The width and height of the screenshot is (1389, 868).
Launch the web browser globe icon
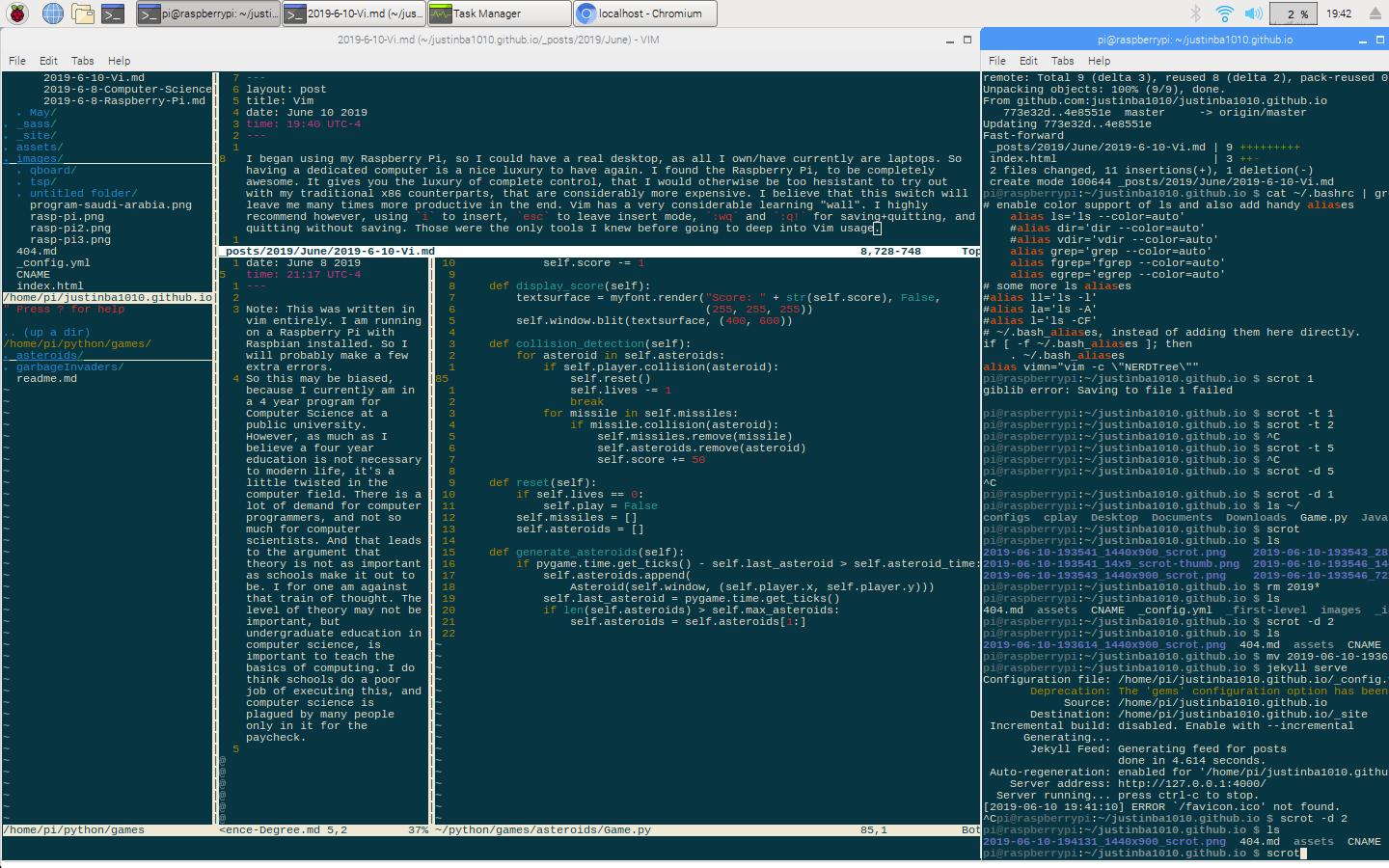[x=52, y=14]
